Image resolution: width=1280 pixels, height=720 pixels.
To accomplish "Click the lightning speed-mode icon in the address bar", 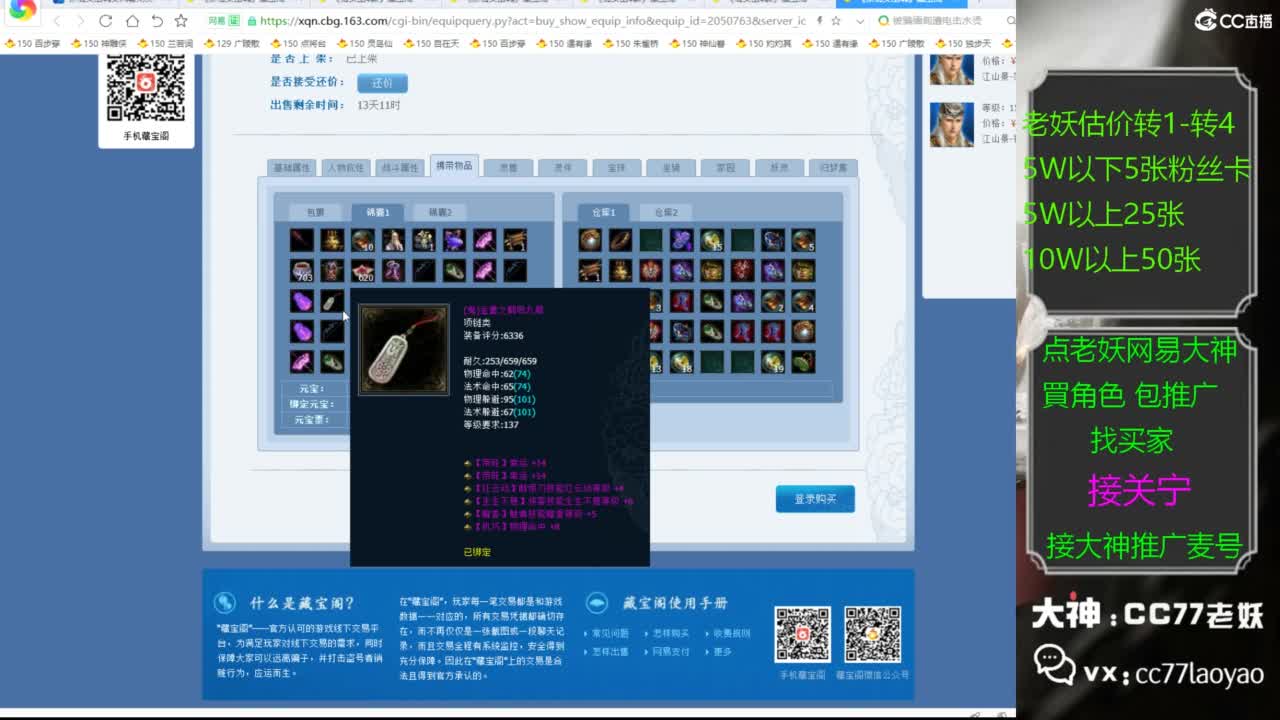I will click(x=820, y=20).
